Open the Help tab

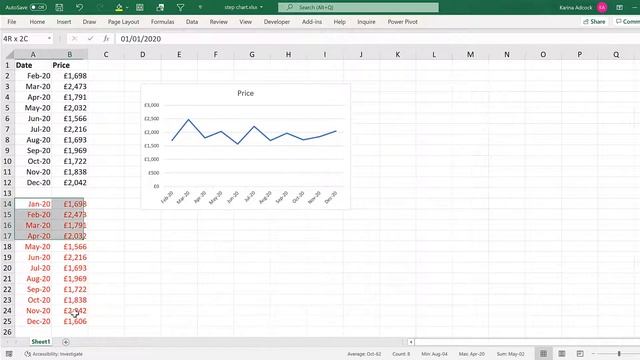pyautogui.click(x=340, y=22)
